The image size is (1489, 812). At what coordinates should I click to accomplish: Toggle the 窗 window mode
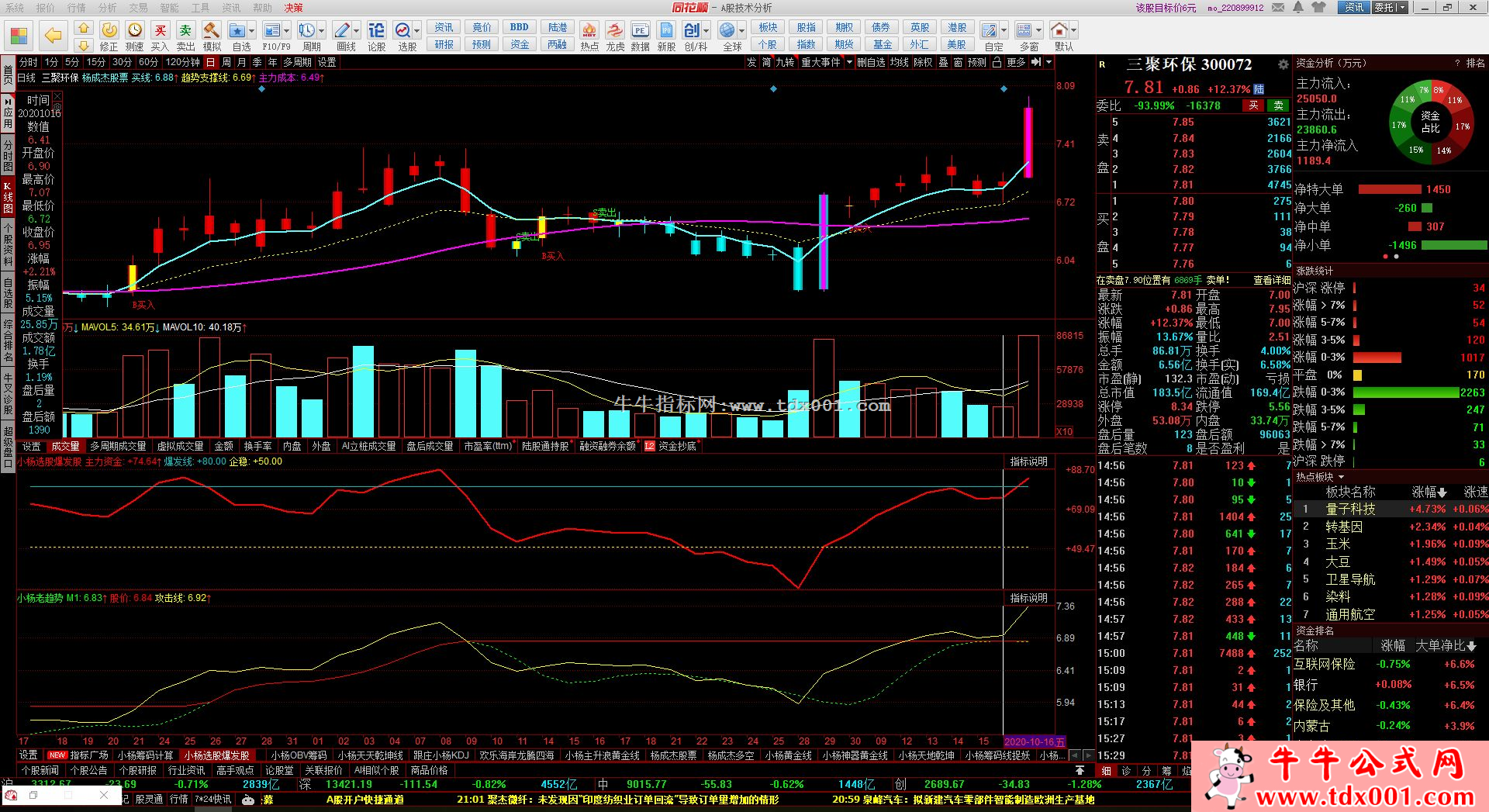pyautogui.click(x=959, y=62)
